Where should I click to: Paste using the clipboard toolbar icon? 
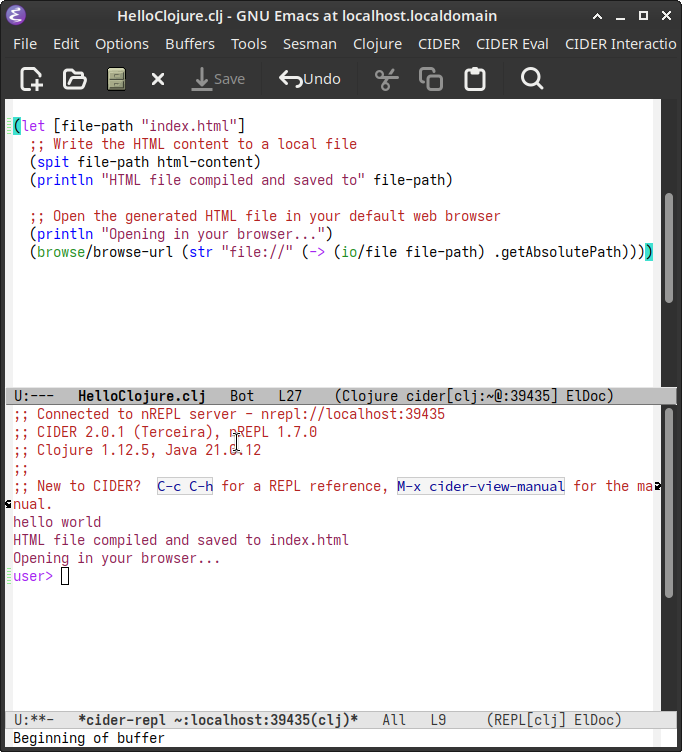click(475, 79)
